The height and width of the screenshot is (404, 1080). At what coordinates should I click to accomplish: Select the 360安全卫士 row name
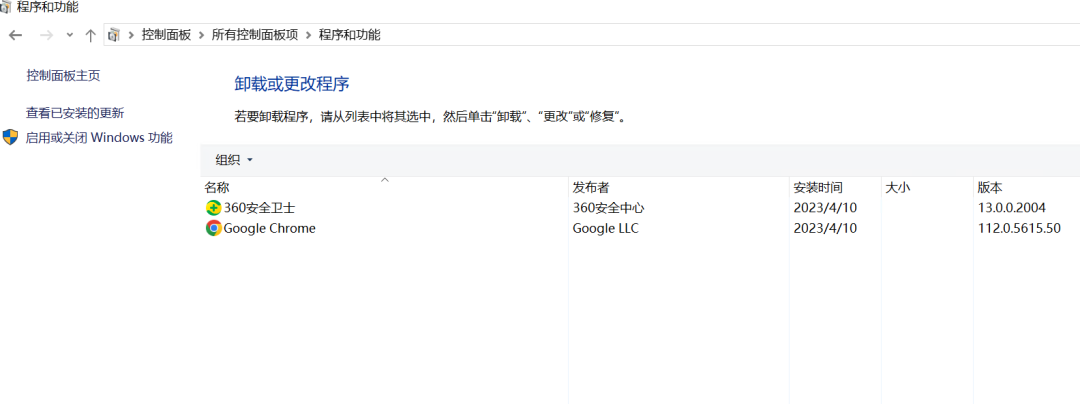pos(260,208)
